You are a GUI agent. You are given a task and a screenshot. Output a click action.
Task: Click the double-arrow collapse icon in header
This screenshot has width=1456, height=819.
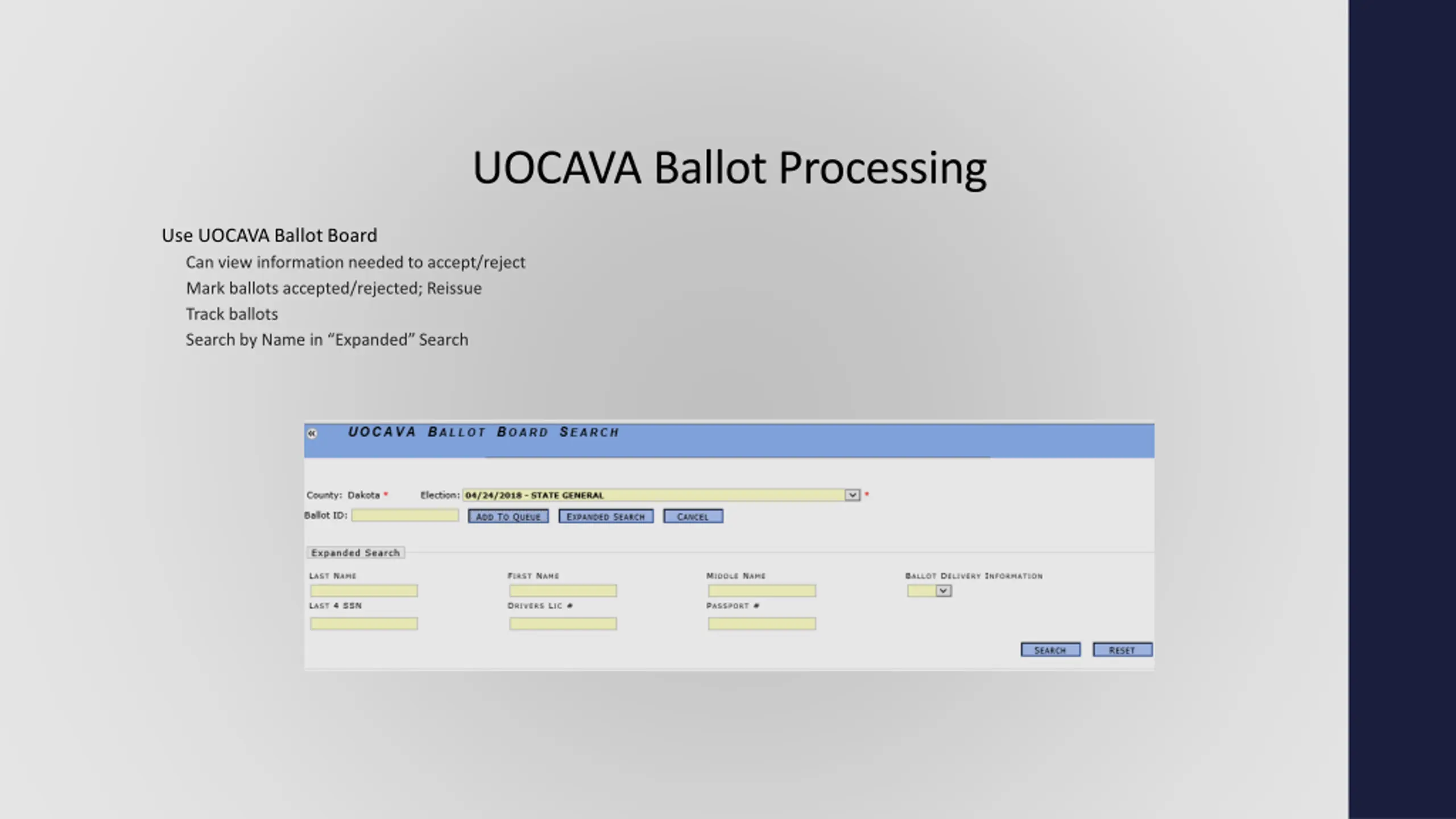[x=312, y=434]
